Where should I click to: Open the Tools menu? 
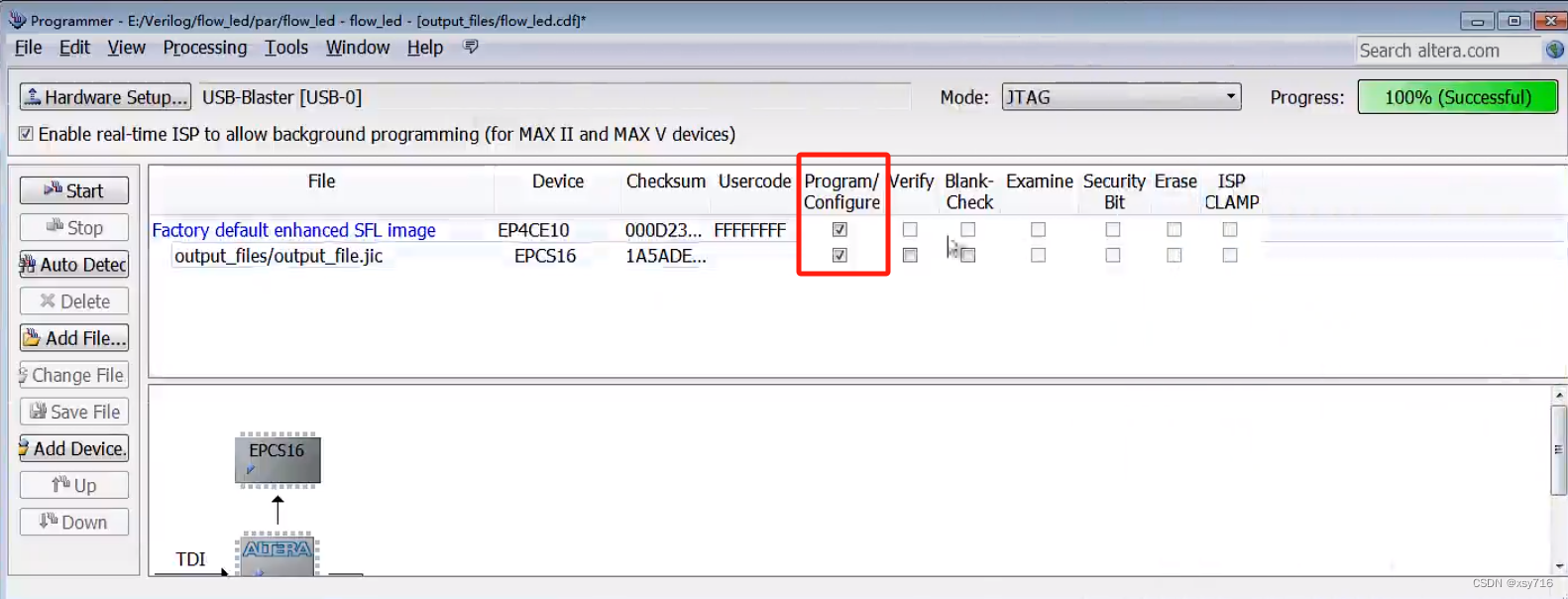286,48
